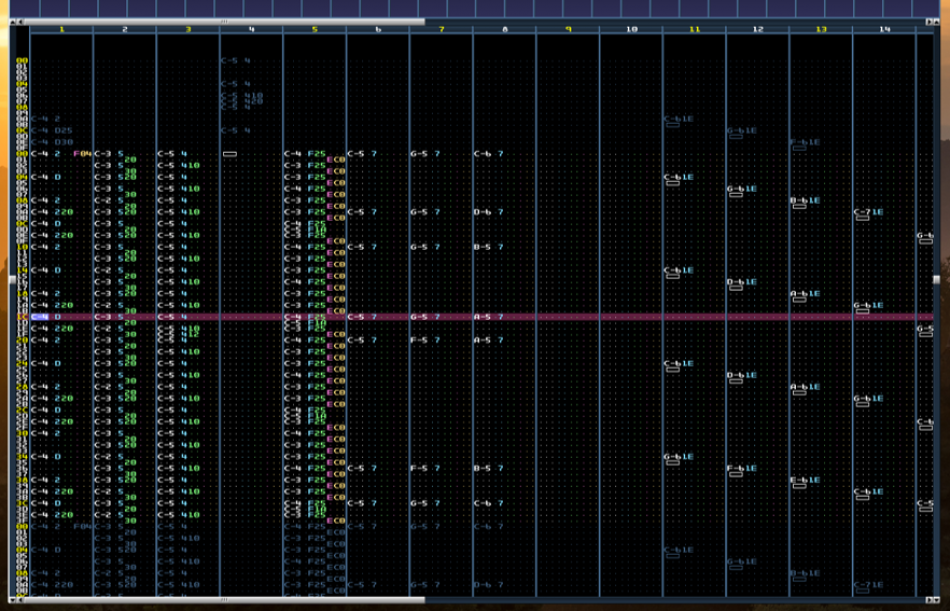Viewport: 950px width, 611px height.
Task: Click the C-5 note on highlighted row
Action: 356,317
